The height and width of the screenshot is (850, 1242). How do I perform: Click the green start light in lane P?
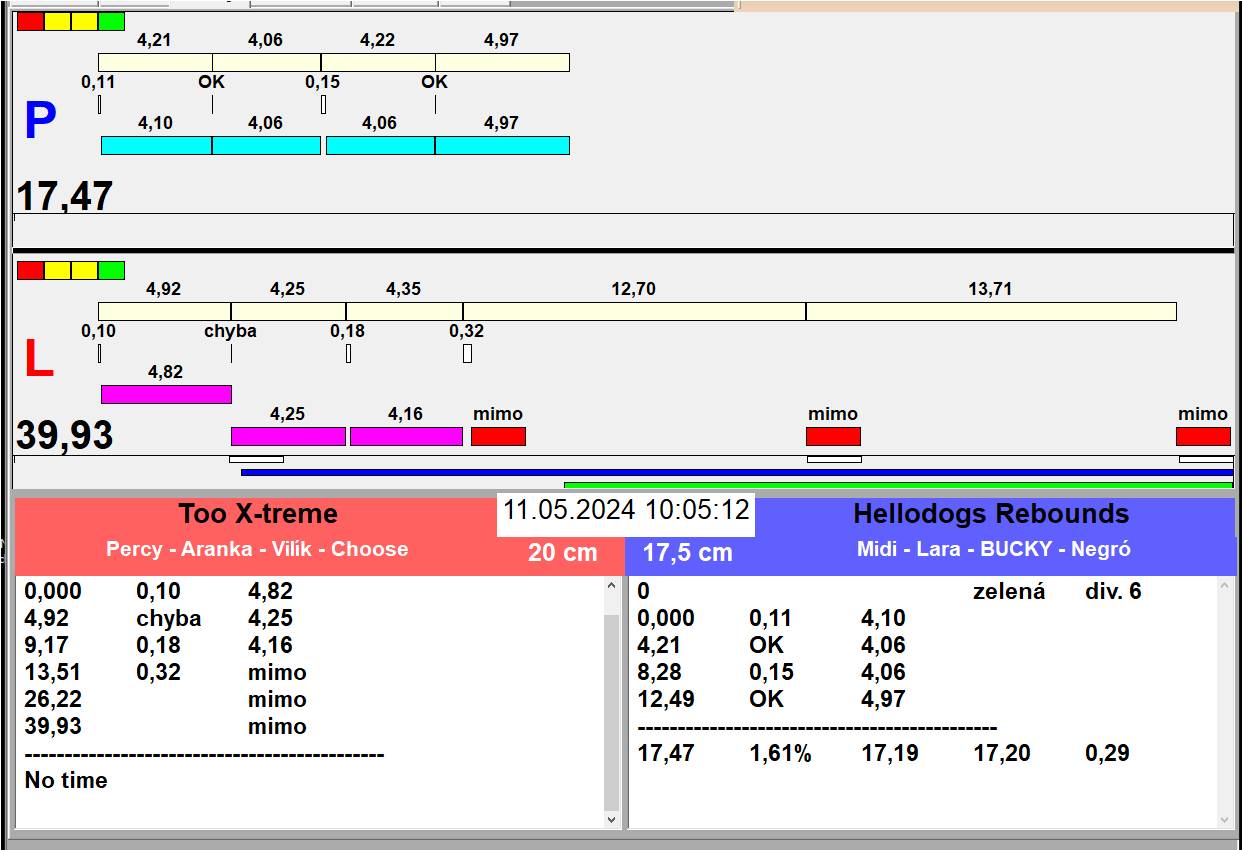pyautogui.click(x=112, y=21)
